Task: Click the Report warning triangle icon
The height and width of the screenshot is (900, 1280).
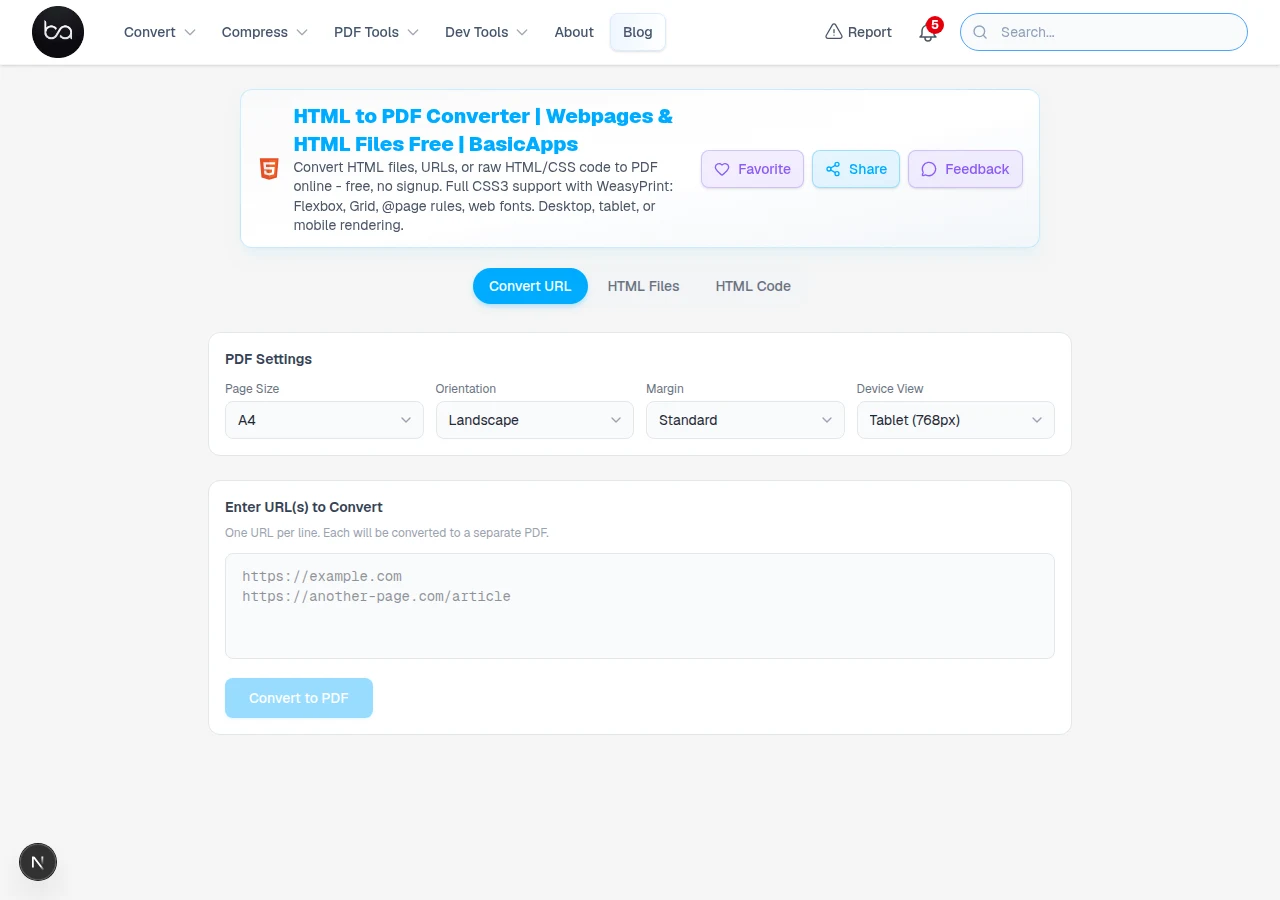Action: (x=834, y=32)
